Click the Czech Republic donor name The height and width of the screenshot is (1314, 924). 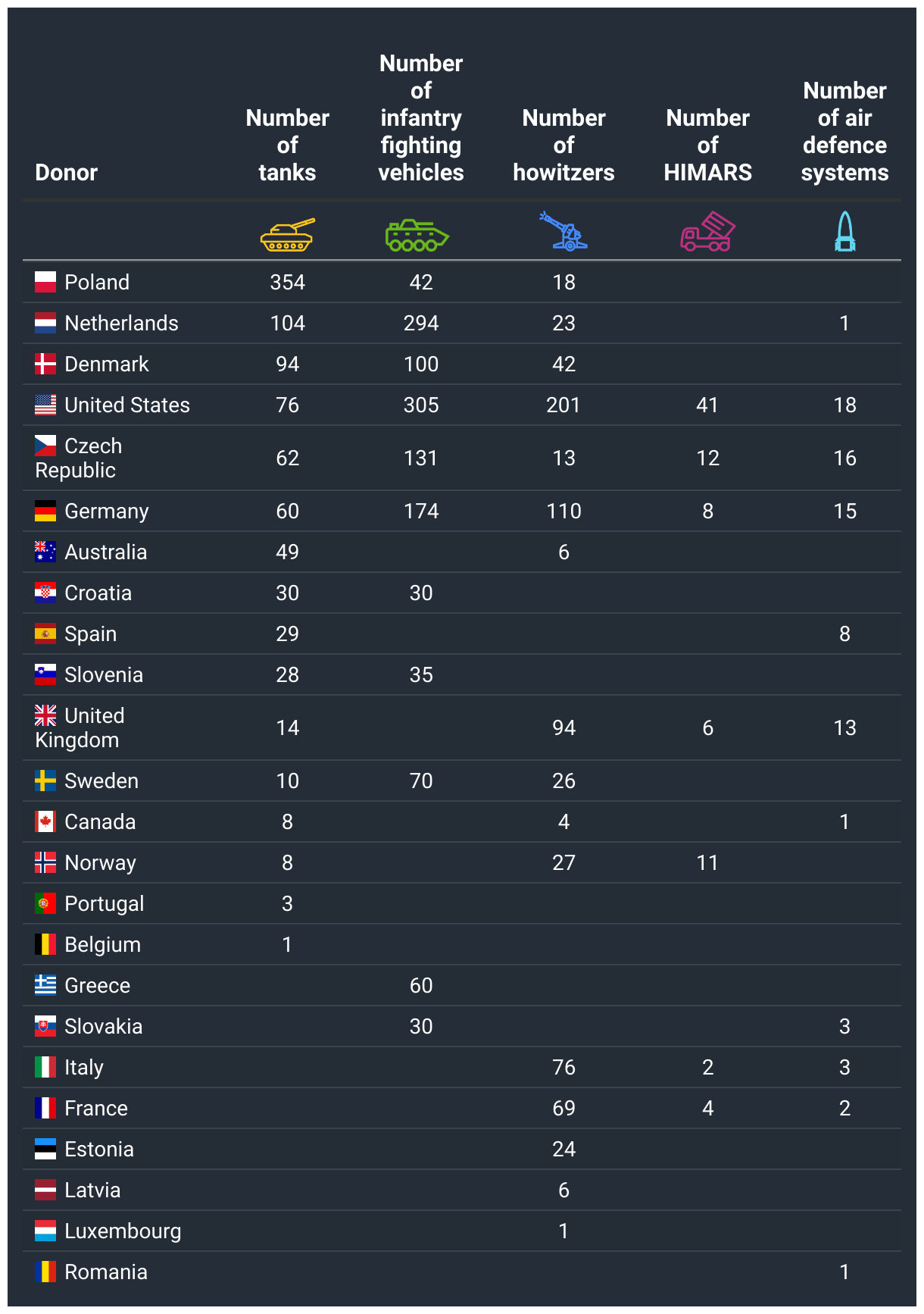[x=78, y=458]
